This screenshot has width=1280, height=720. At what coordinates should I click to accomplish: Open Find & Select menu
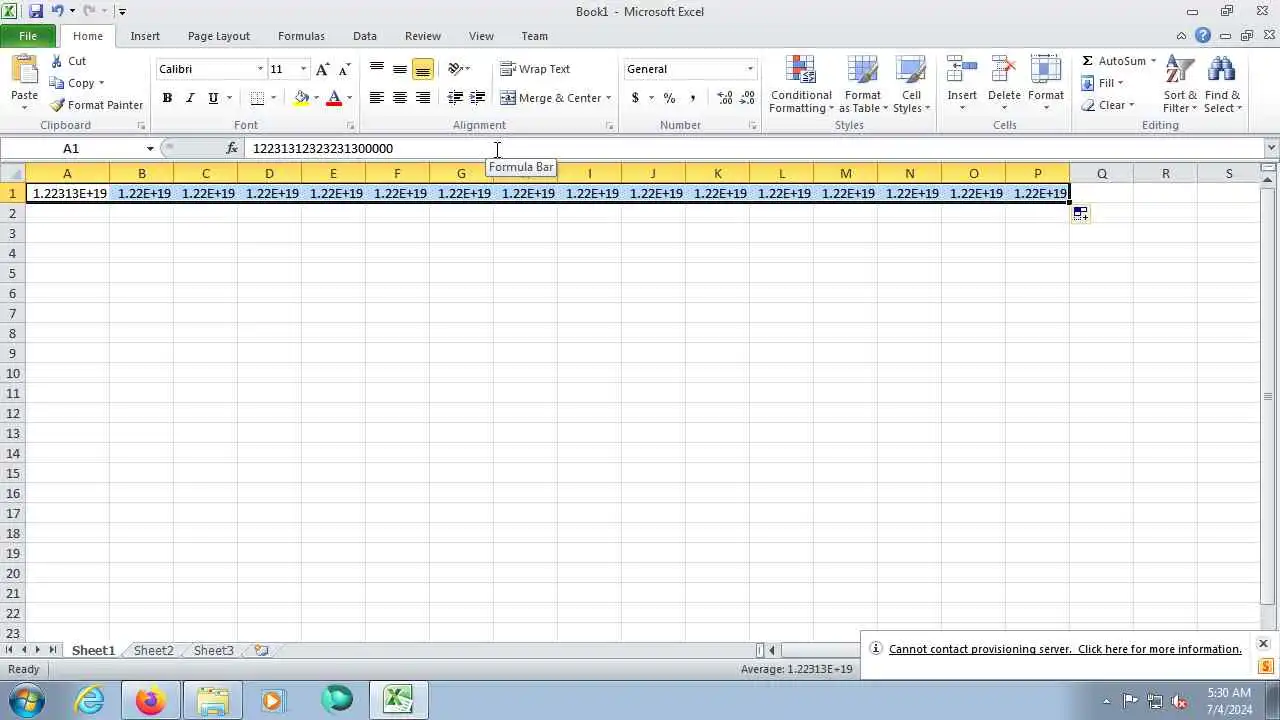(1222, 85)
